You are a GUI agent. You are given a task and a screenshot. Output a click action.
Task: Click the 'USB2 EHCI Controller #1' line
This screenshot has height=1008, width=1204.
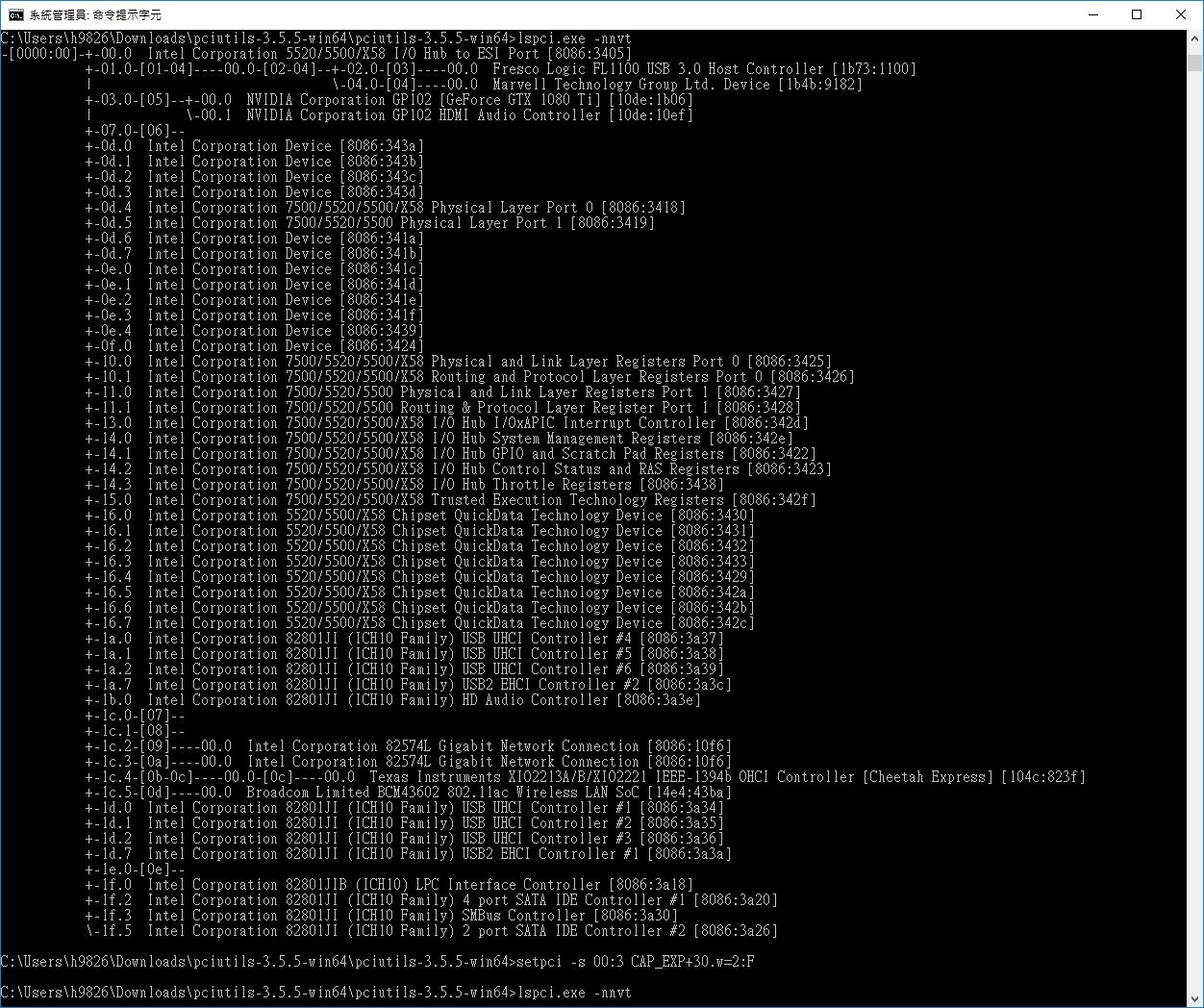coord(408,854)
